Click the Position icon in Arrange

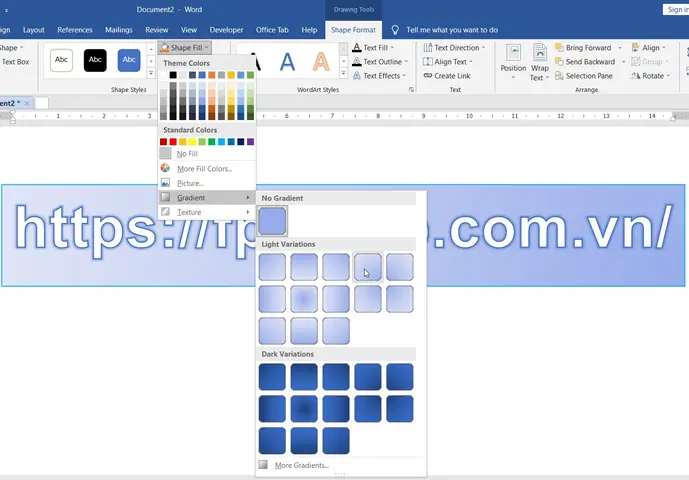click(513, 54)
